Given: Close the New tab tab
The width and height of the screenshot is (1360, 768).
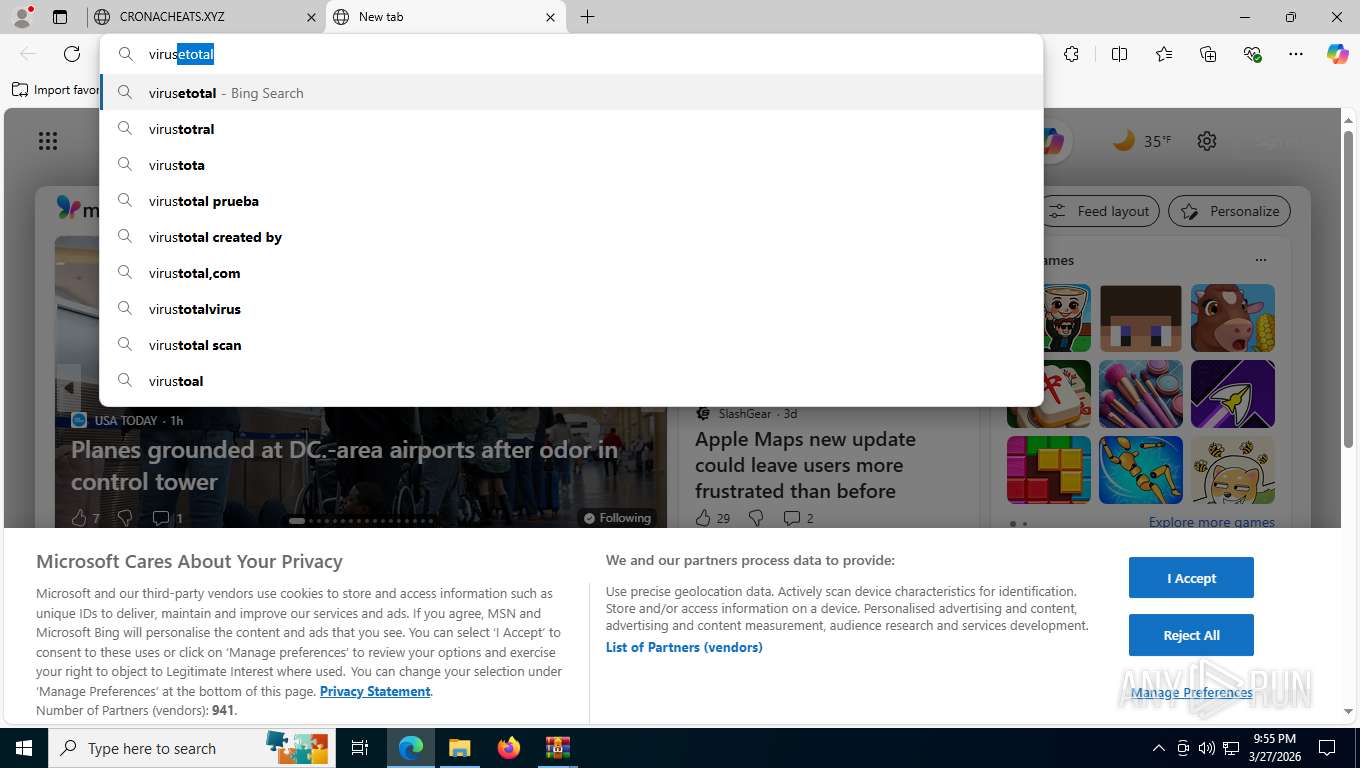Looking at the screenshot, I should [x=551, y=17].
